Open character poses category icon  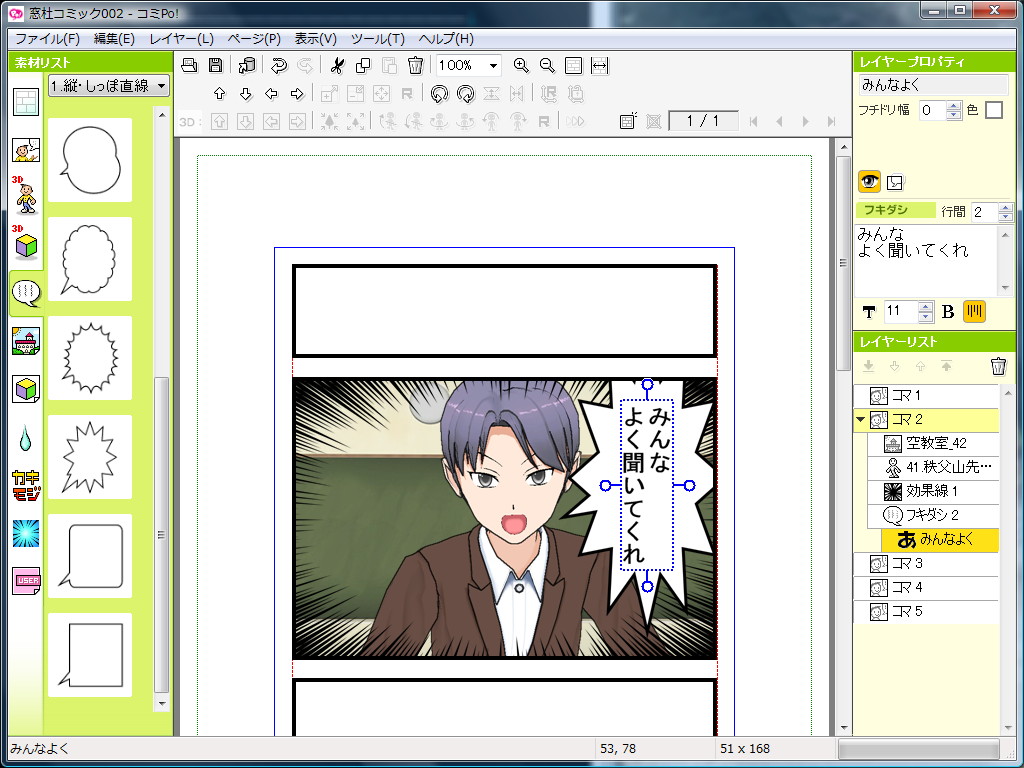tap(26, 150)
